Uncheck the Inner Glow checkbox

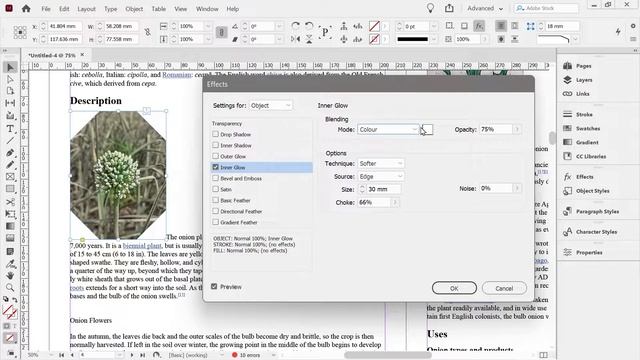click(x=216, y=167)
